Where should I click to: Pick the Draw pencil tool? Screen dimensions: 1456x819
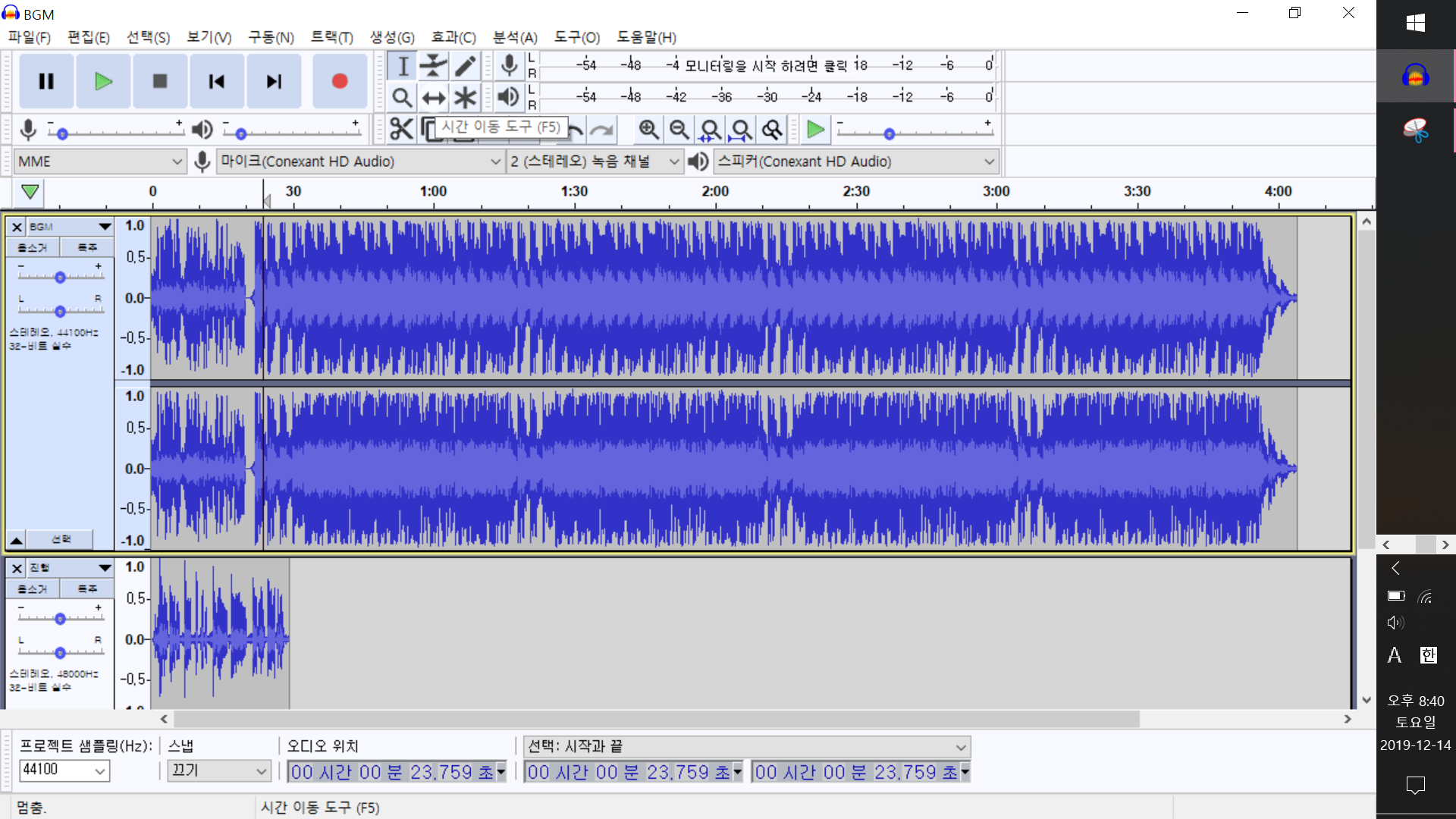465,66
